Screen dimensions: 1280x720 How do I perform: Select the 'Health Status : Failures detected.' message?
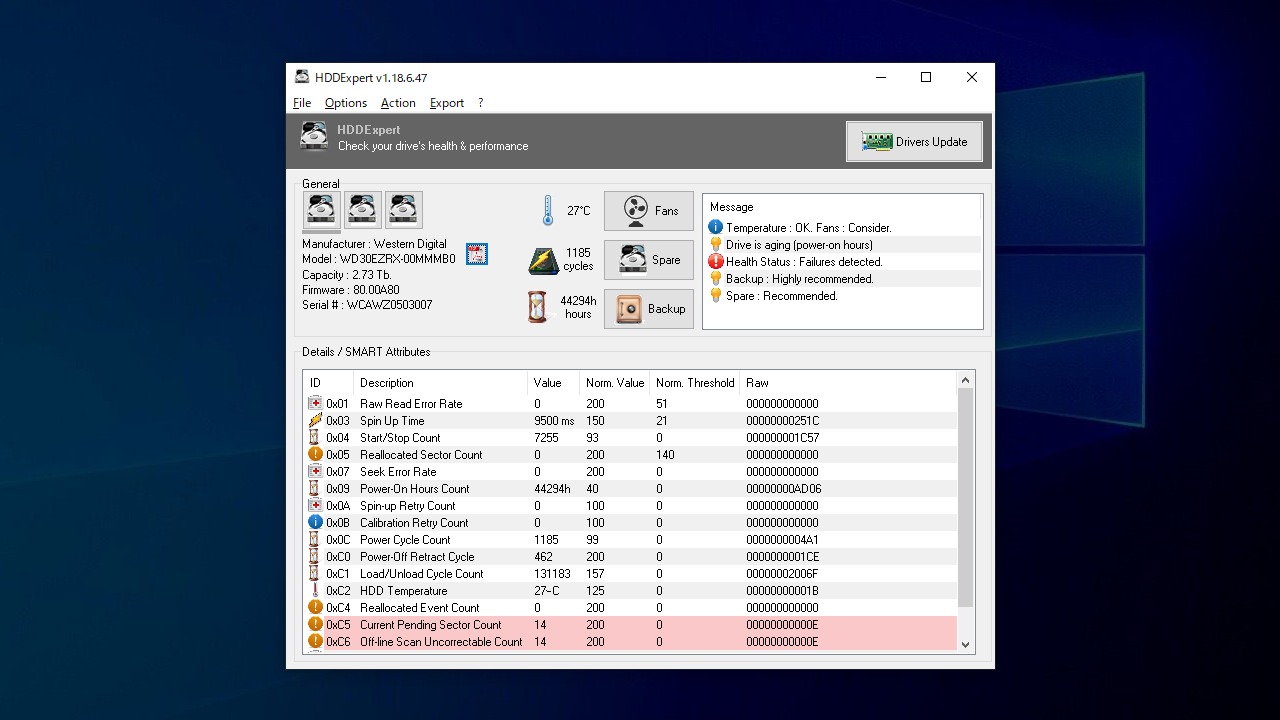point(804,262)
